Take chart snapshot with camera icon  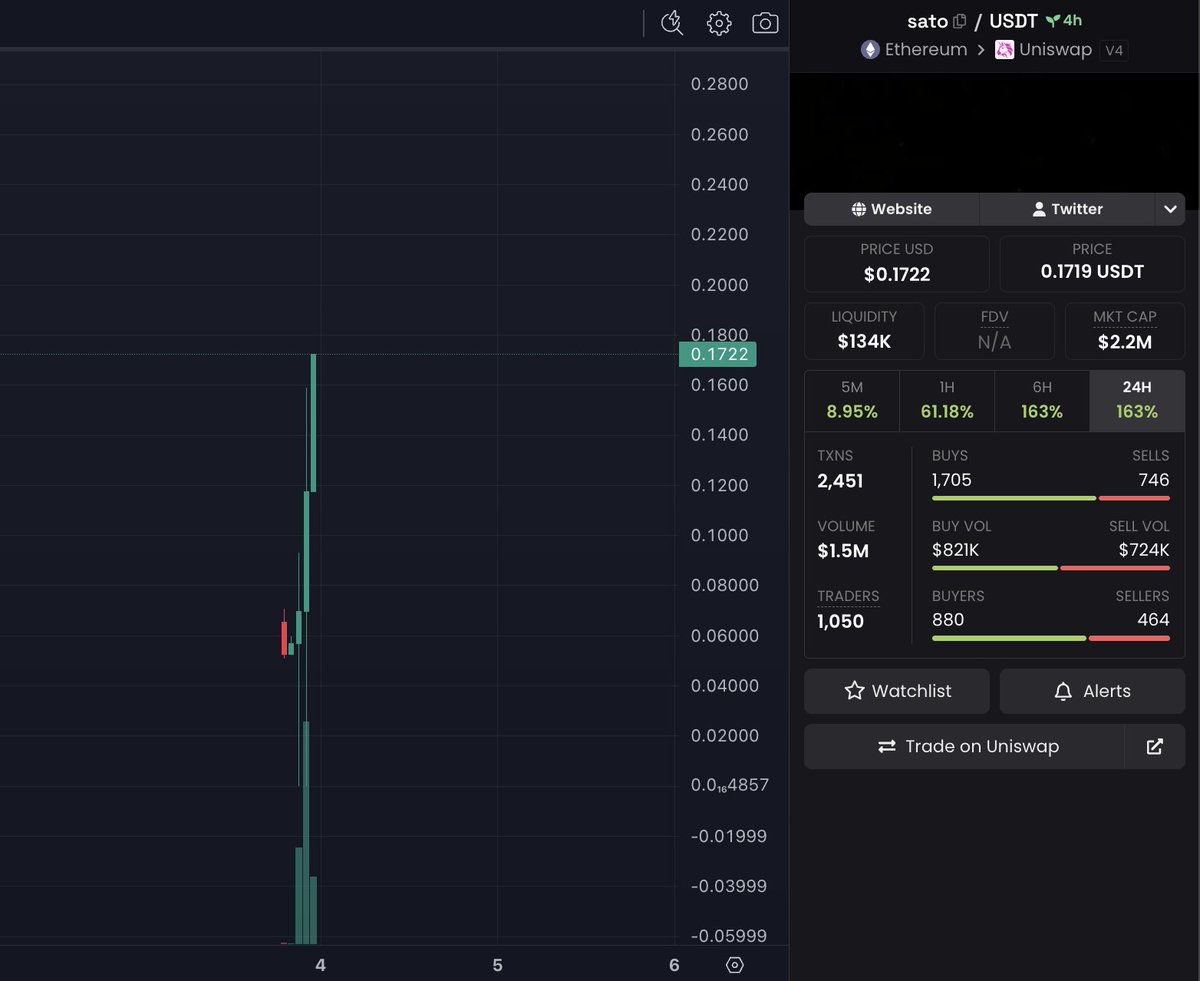(765, 23)
